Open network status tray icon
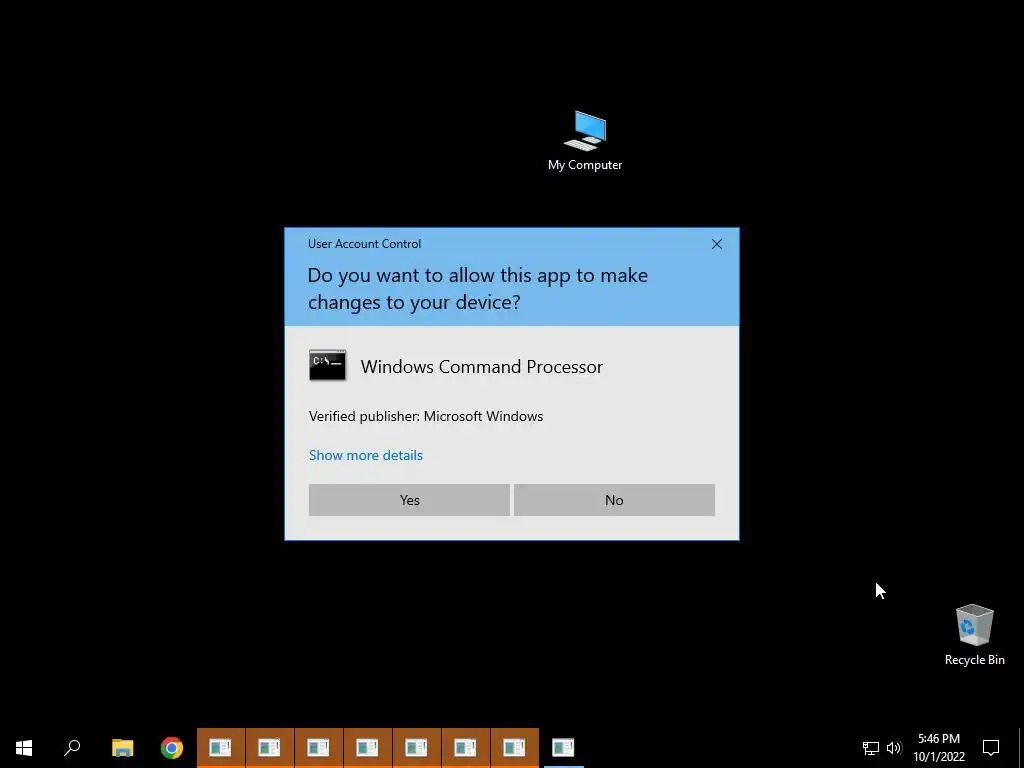Image resolution: width=1024 pixels, height=768 pixels. [x=871, y=748]
